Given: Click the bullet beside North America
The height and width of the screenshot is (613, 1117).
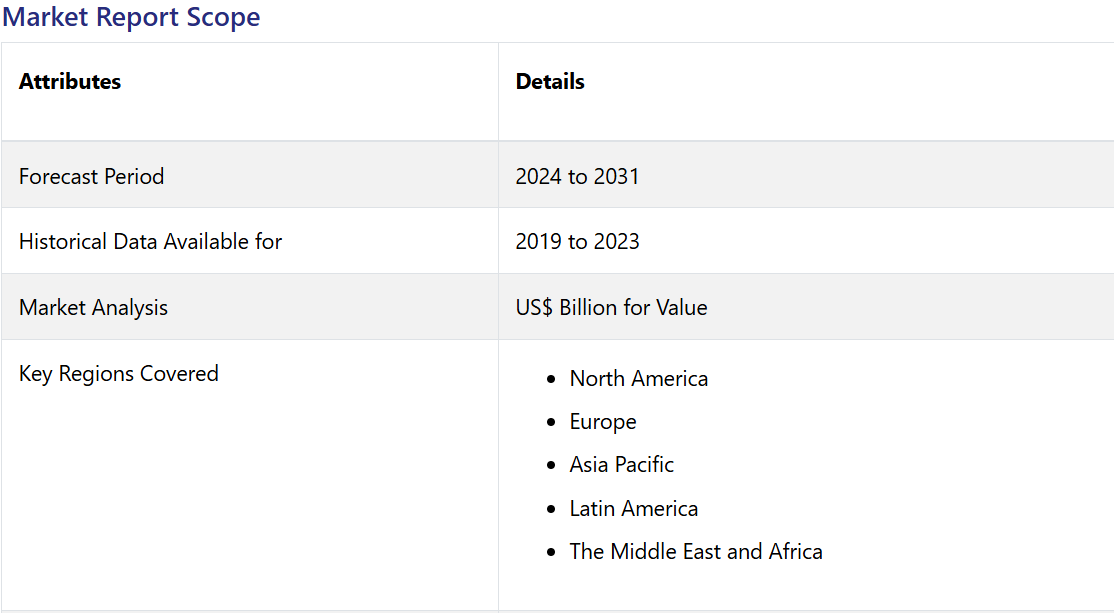Looking at the screenshot, I should point(551,379).
